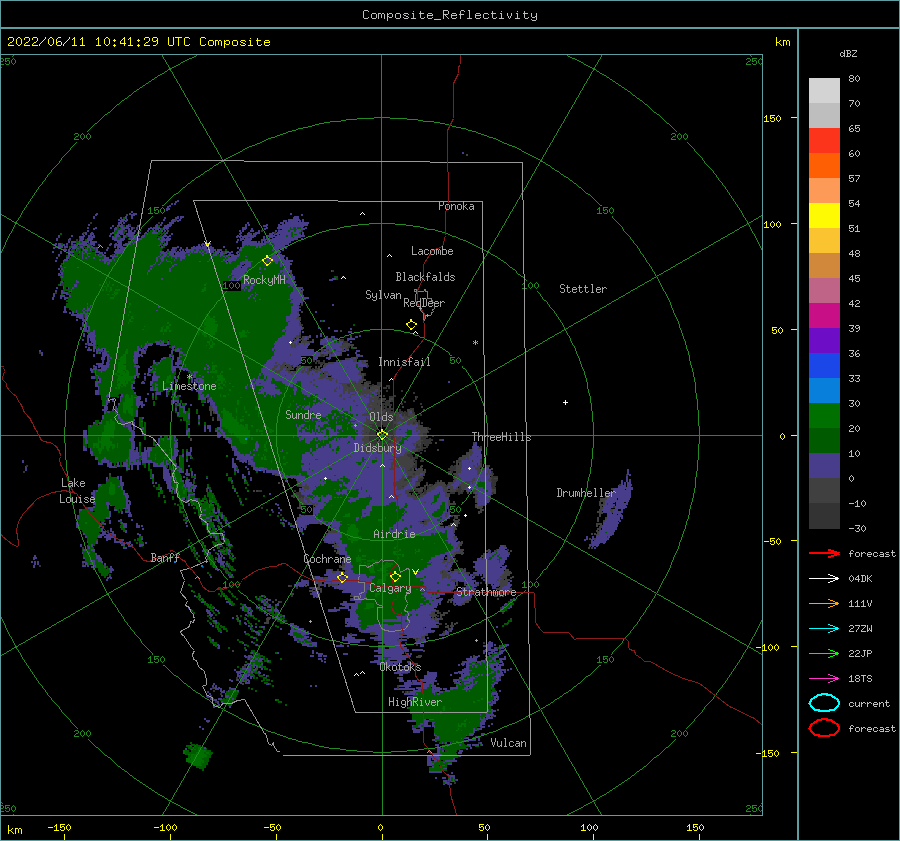
Task: Pick the dark gray swatch above -30 dBZ
Action: (824, 515)
